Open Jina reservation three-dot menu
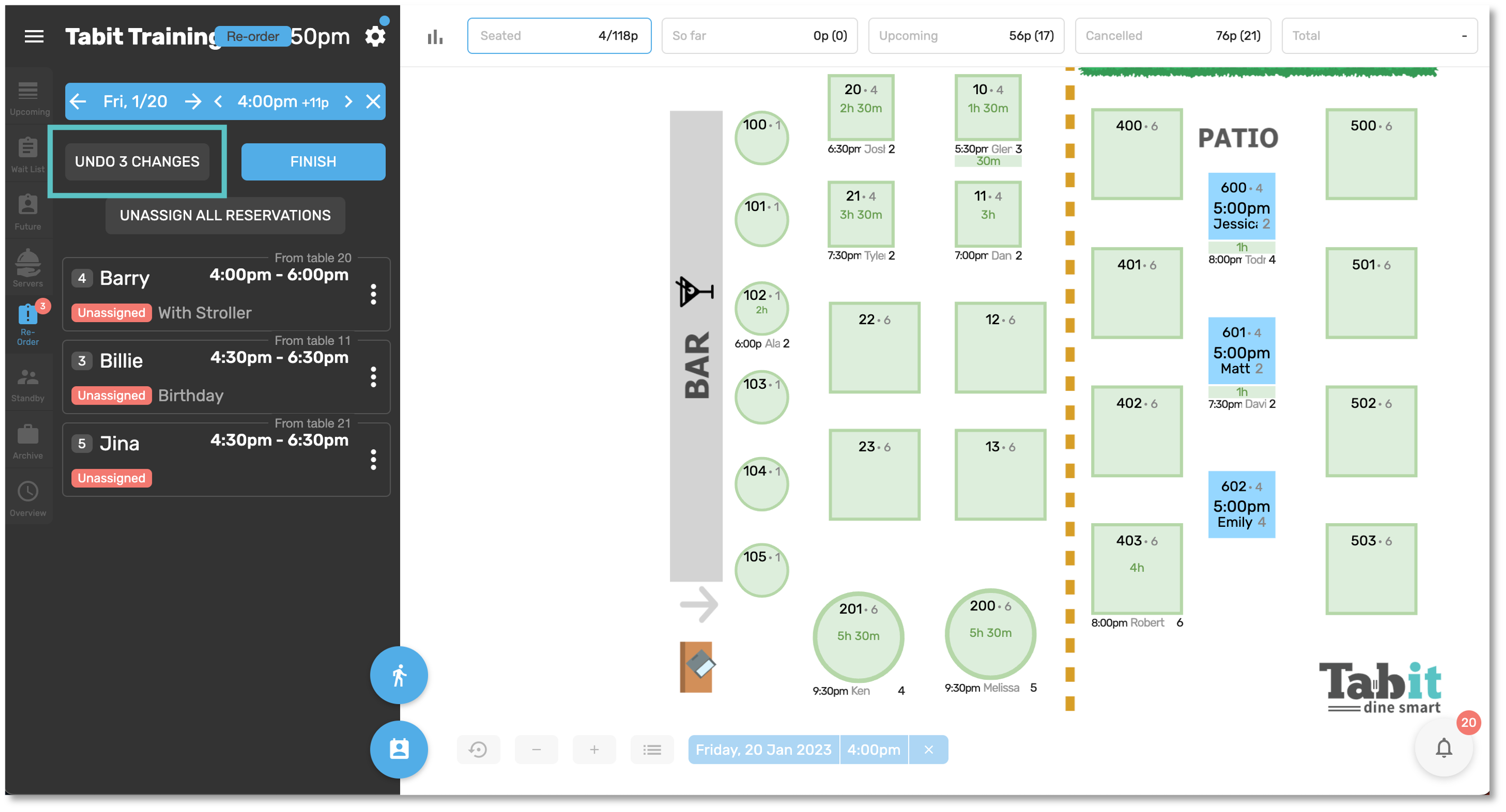Viewport: 1506px width, 812px height. (373, 460)
